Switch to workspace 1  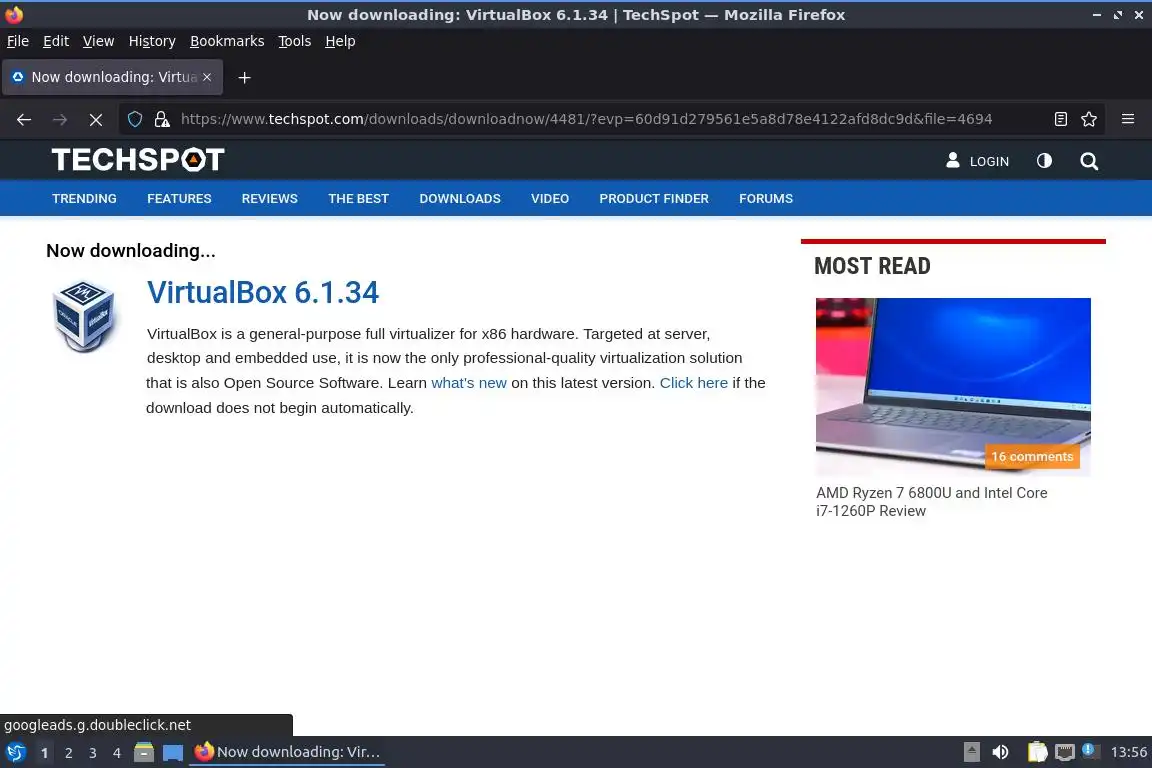[45, 753]
